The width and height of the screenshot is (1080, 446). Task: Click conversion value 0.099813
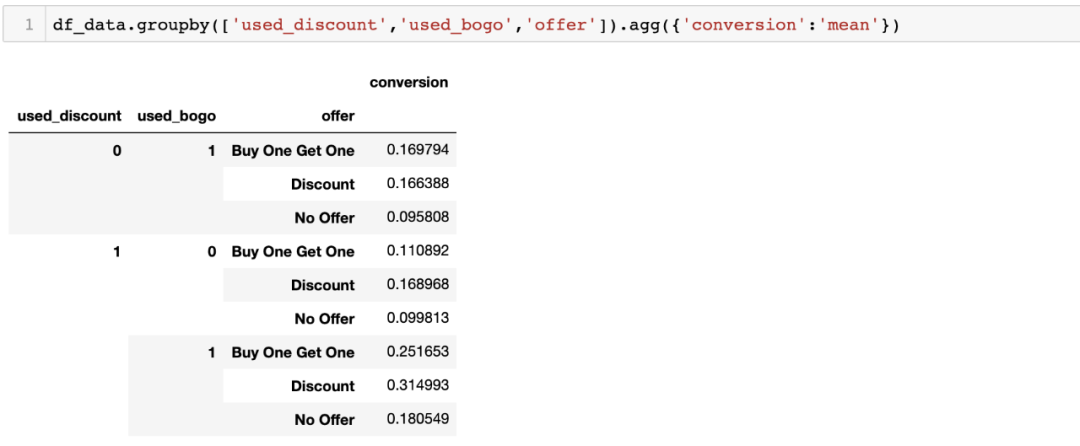coord(418,319)
